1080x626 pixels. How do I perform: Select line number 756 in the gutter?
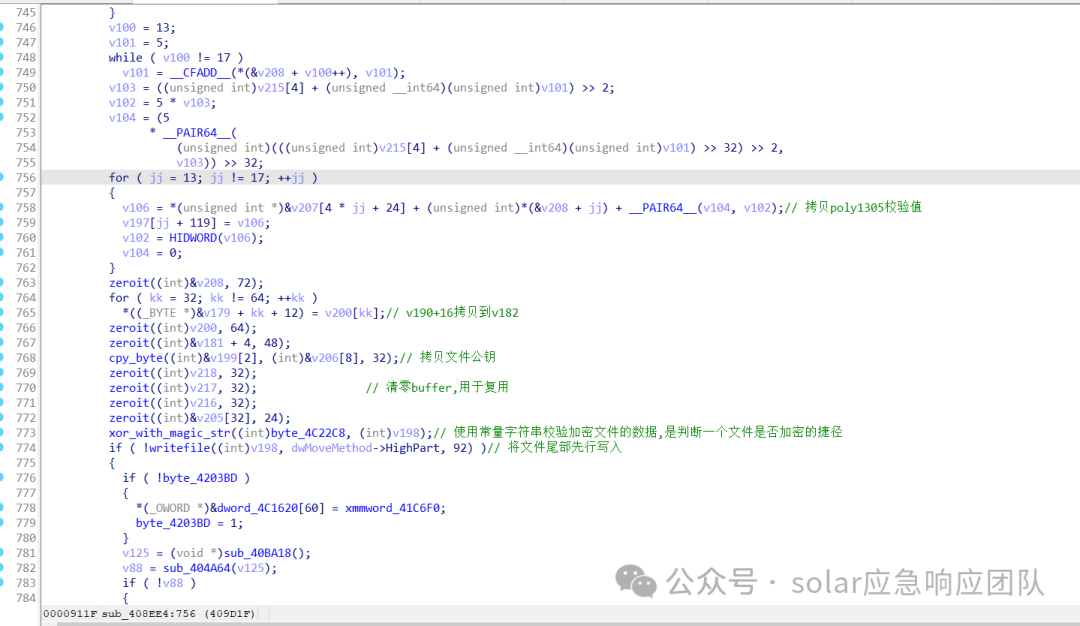point(25,178)
